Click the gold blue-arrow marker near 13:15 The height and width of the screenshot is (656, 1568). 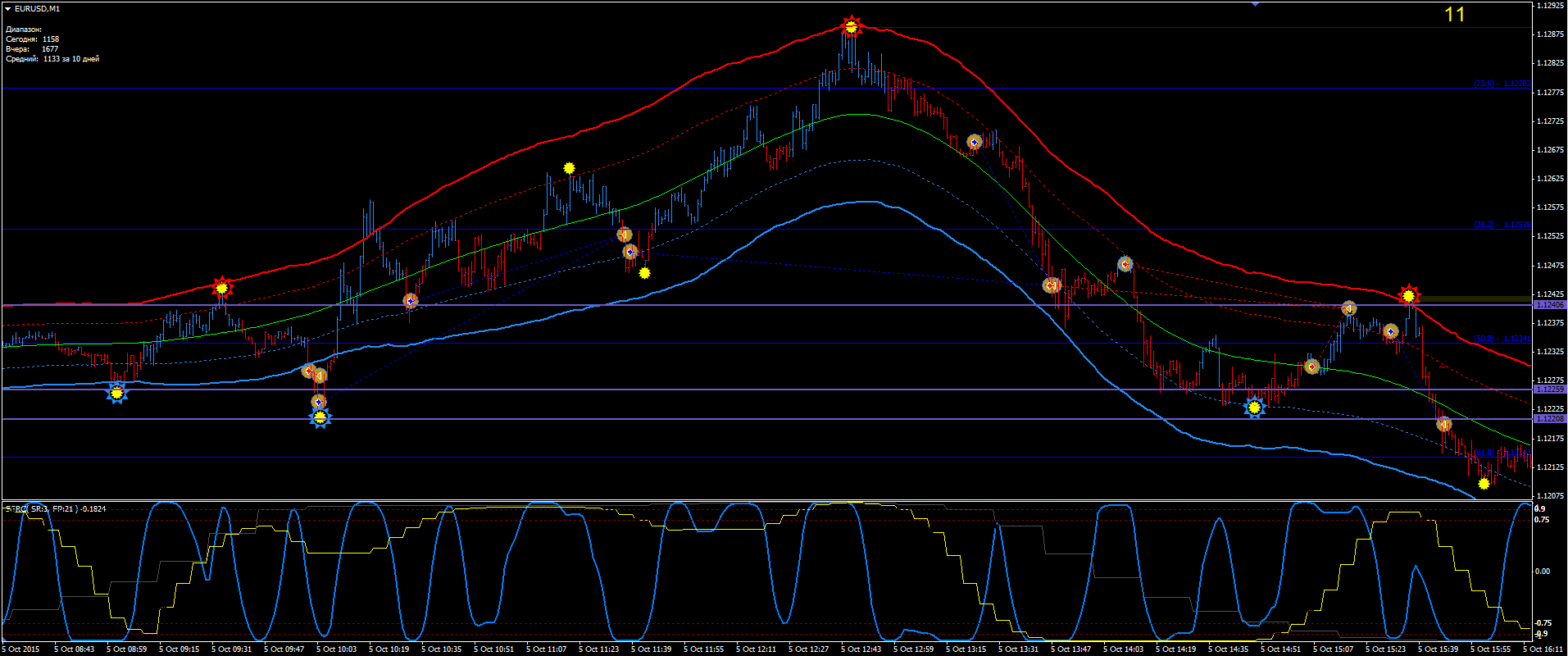pyautogui.click(x=975, y=142)
